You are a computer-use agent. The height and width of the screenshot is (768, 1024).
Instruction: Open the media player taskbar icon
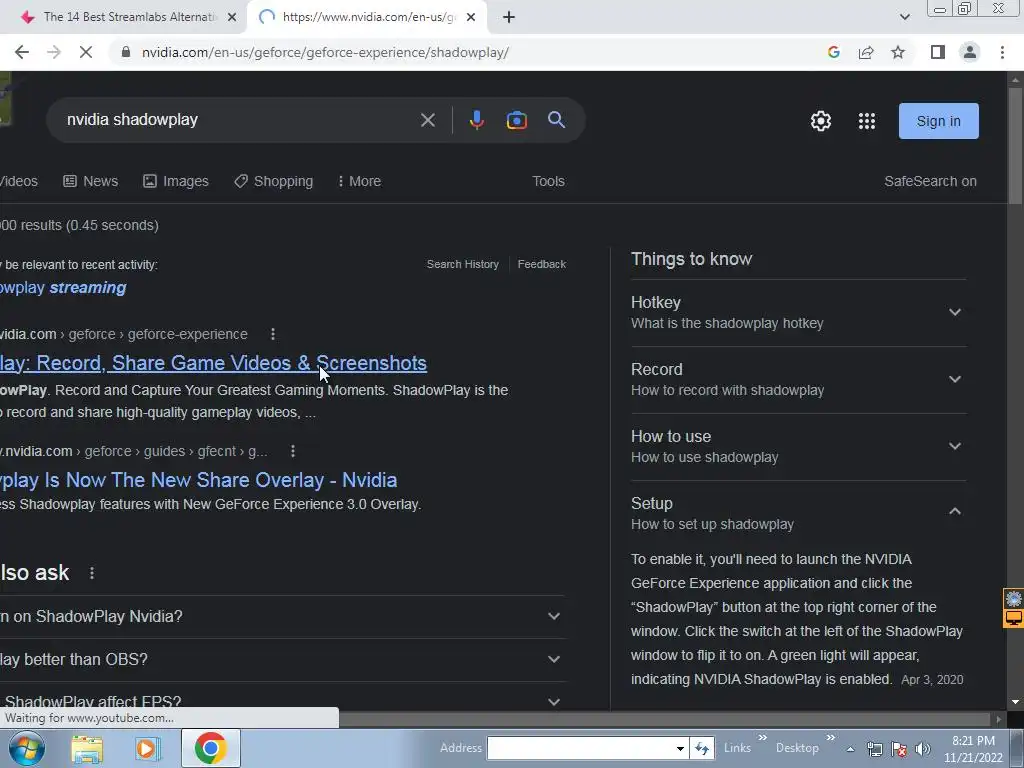click(148, 748)
